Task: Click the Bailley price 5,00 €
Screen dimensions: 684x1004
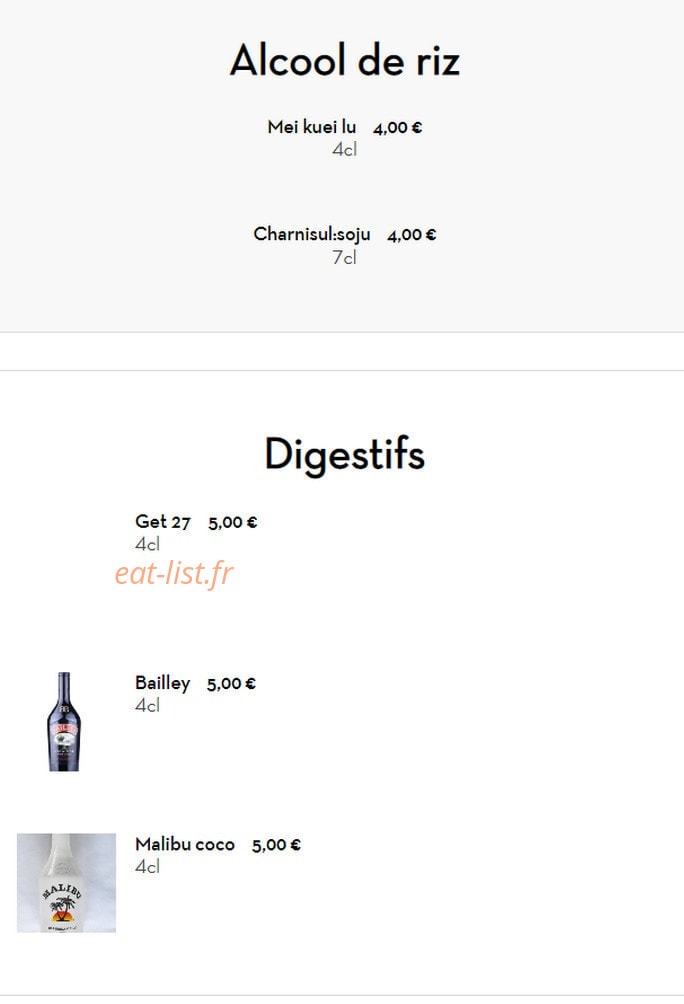Action: (x=231, y=684)
